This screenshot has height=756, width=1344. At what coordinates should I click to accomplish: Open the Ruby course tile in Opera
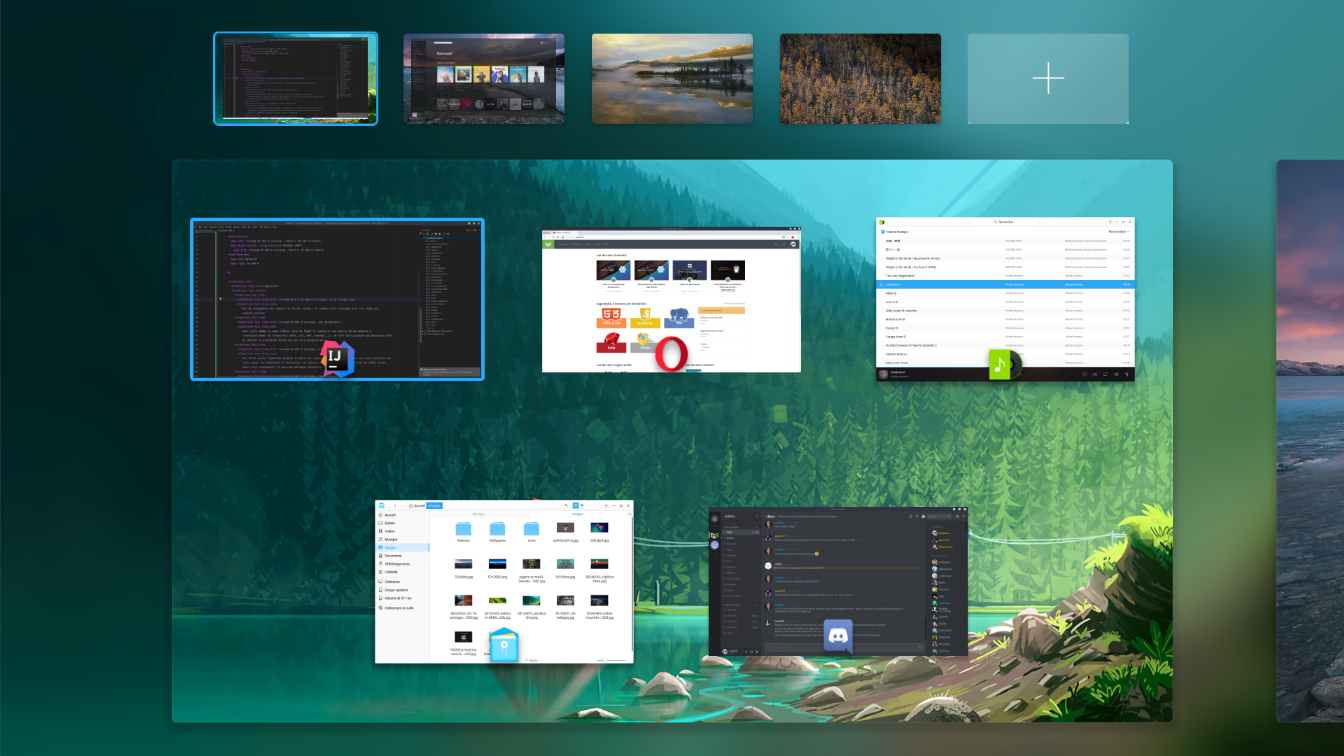611,343
